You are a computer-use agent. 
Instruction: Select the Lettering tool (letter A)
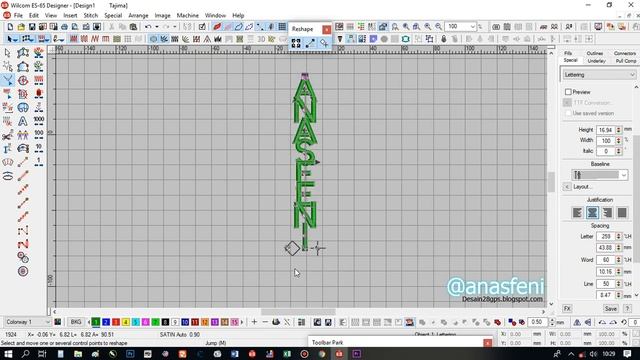point(23,121)
